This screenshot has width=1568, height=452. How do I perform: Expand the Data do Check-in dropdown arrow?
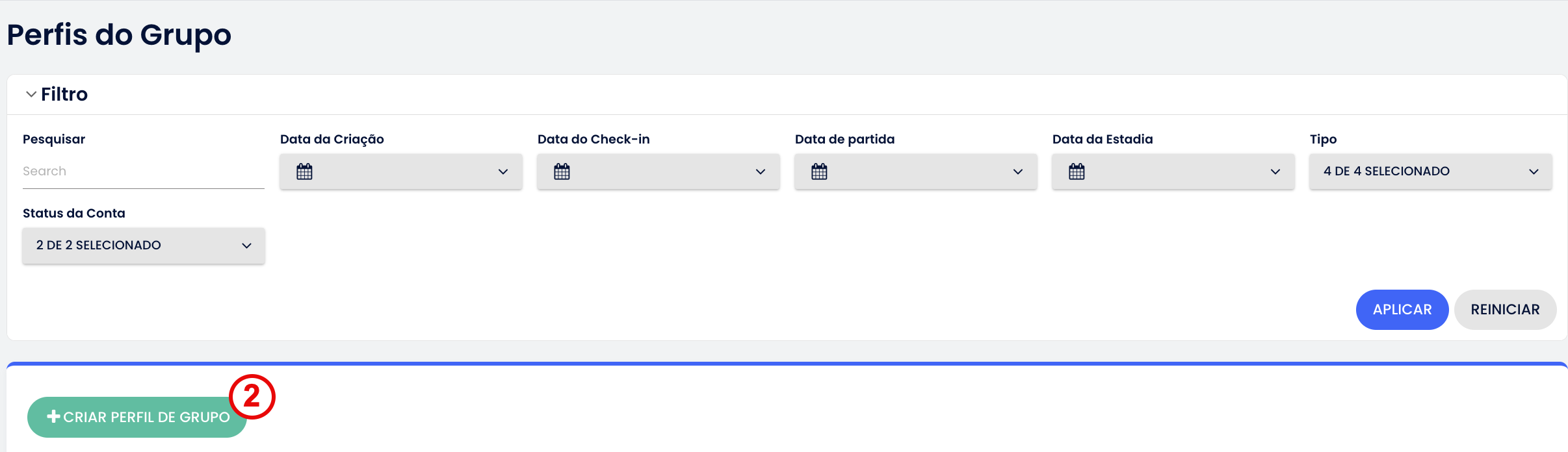[x=760, y=171]
